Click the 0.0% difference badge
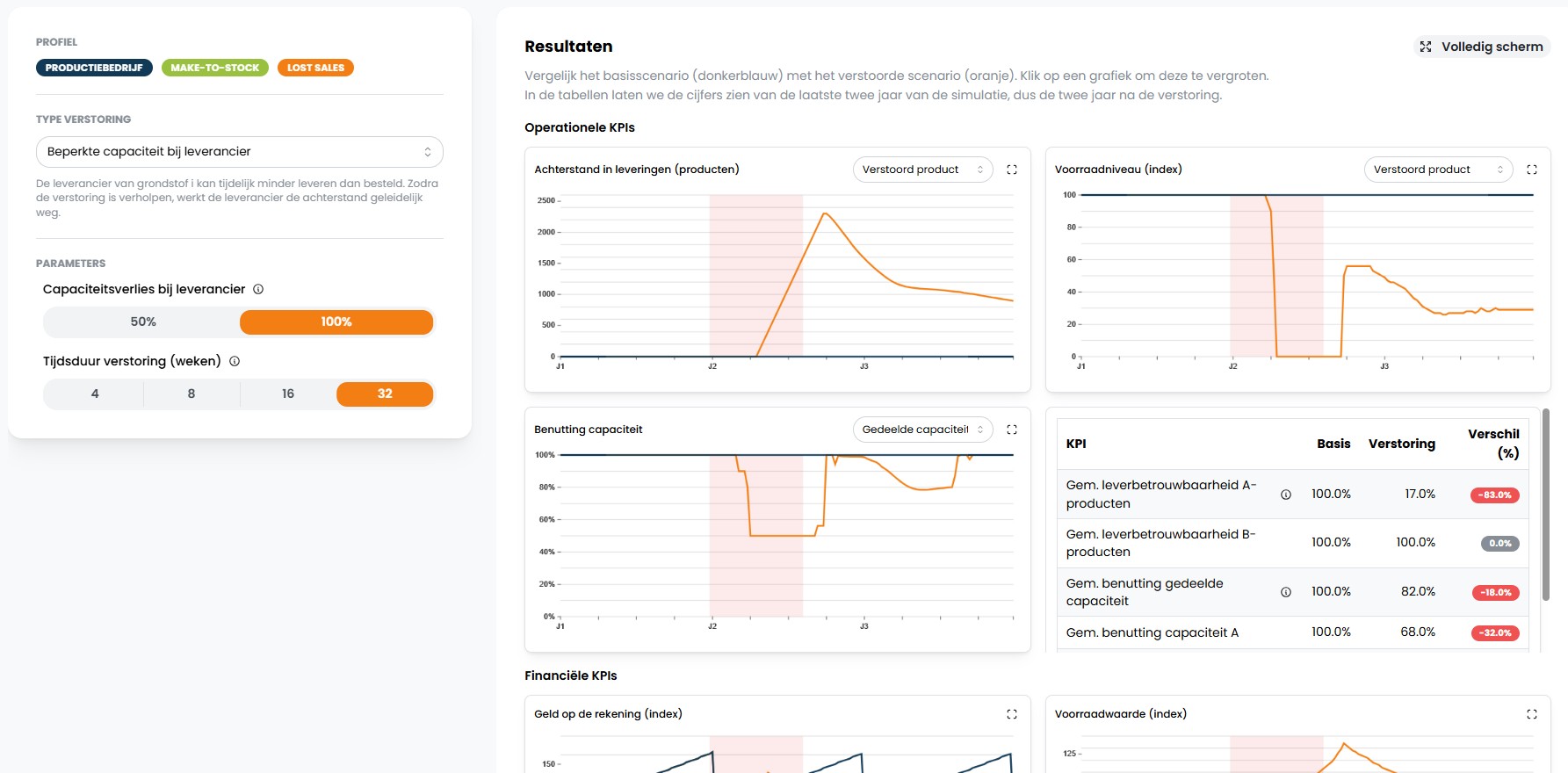The height and width of the screenshot is (773, 1568). click(1500, 544)
